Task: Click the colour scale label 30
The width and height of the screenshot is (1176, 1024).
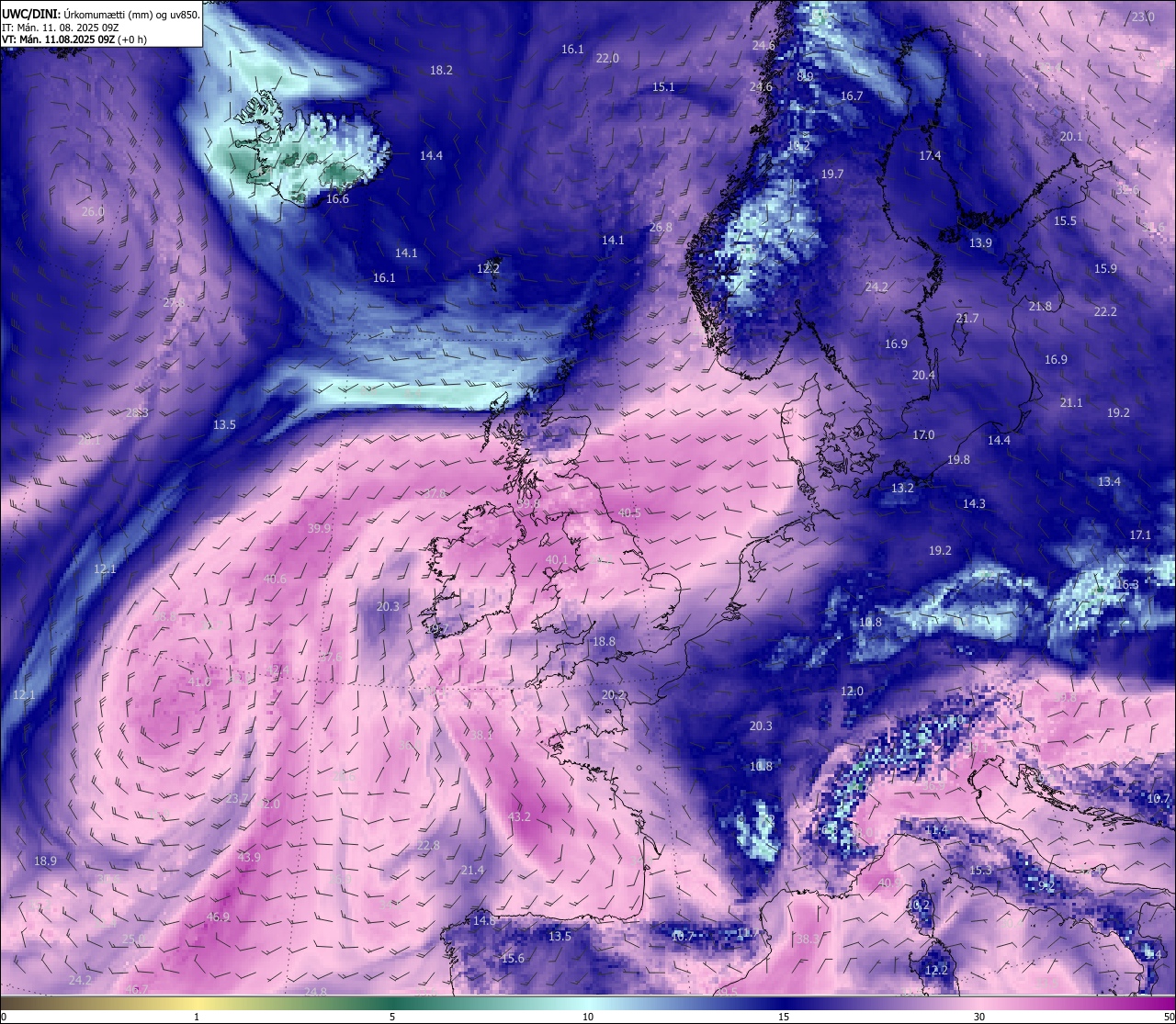Action: click(979, 1017)
